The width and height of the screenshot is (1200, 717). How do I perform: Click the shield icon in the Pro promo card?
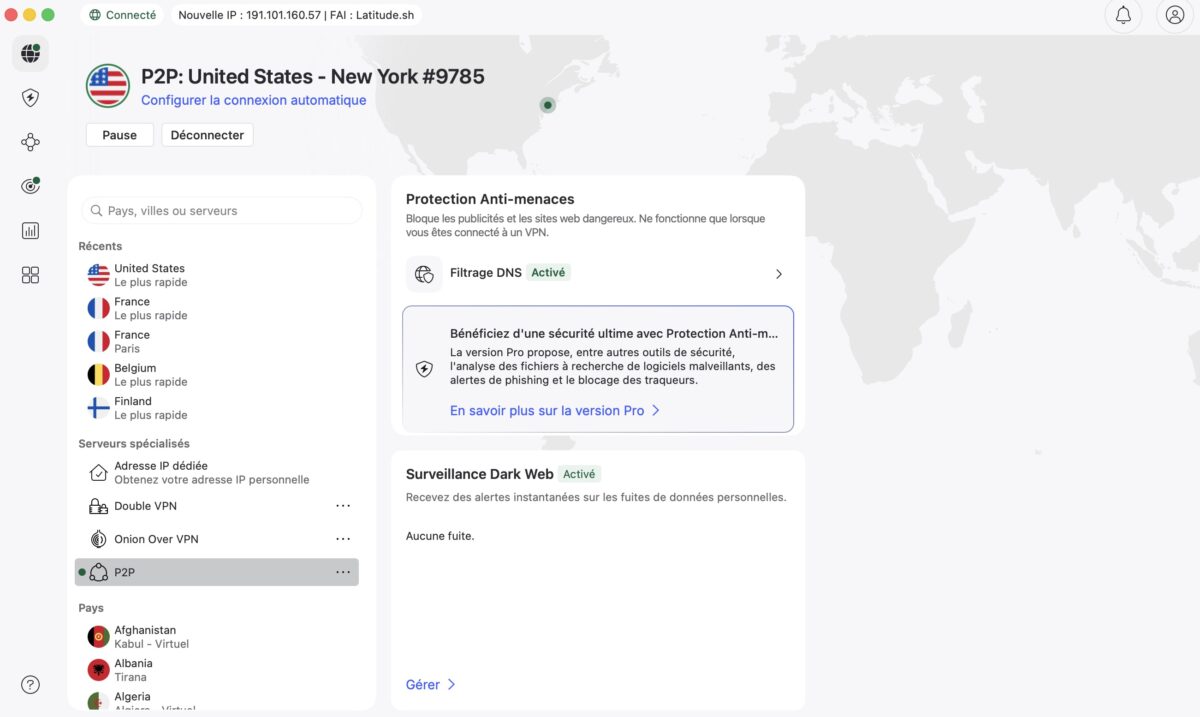pyautogui.click(x=424, y=369)
